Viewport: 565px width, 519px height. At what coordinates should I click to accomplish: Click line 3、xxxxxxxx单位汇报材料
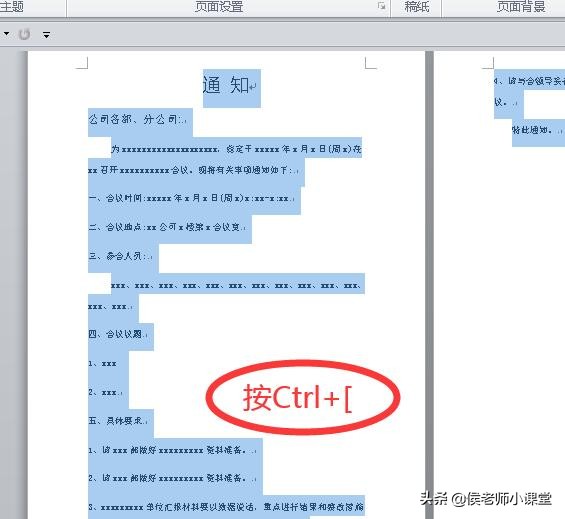226,507
